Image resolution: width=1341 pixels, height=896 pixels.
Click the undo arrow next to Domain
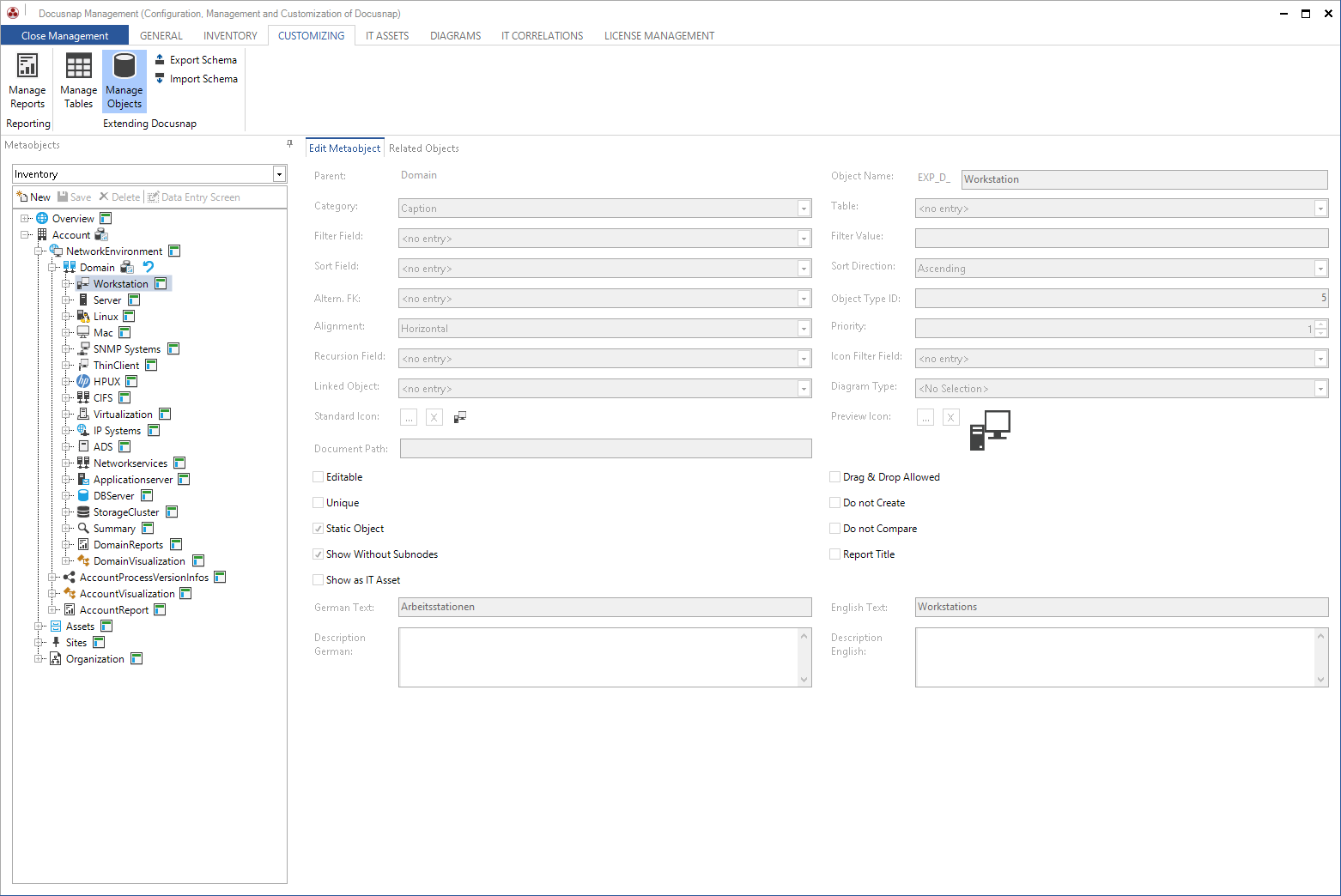pos(148,267)
